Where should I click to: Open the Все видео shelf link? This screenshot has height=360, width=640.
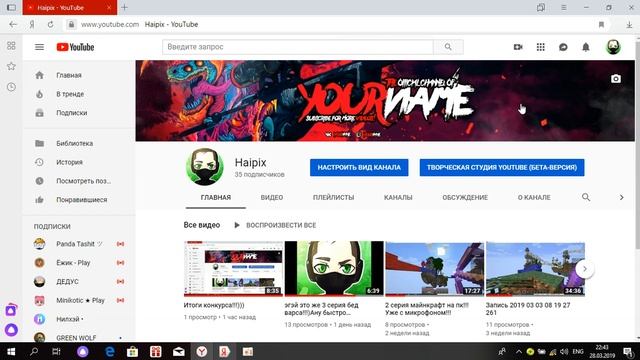[202, 225]
